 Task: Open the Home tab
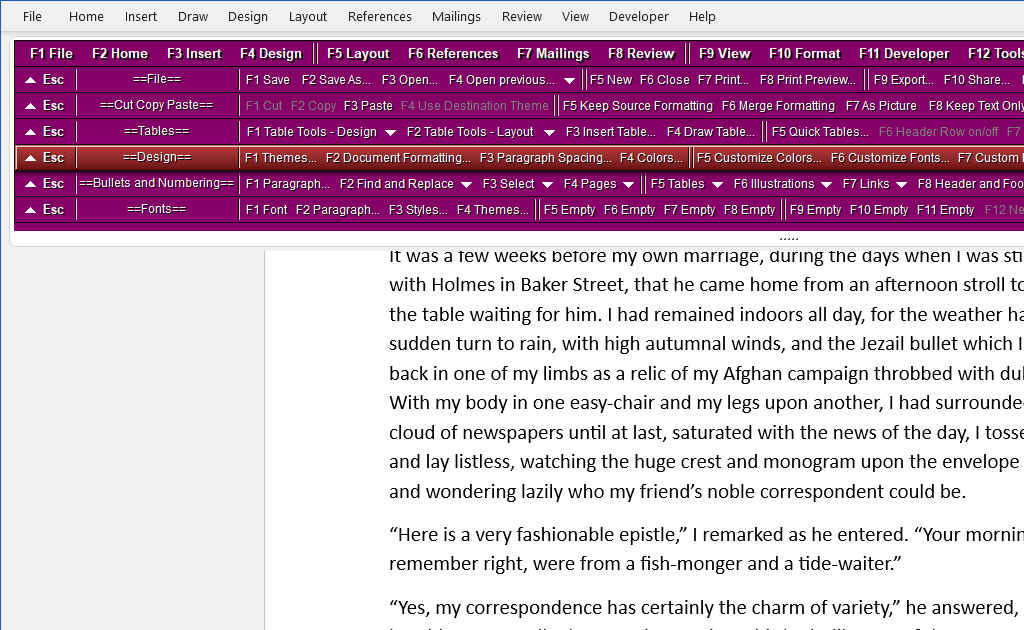86,16
